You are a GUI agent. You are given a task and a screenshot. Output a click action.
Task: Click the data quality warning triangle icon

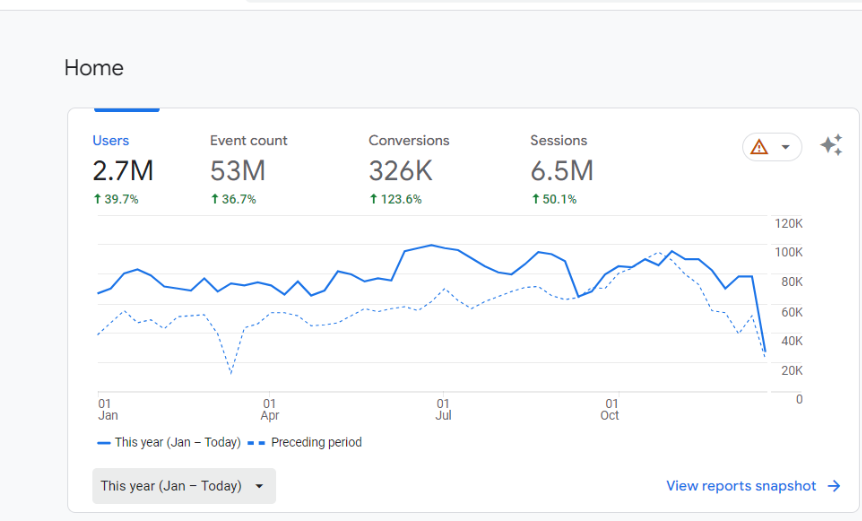(x=759, y=147)
